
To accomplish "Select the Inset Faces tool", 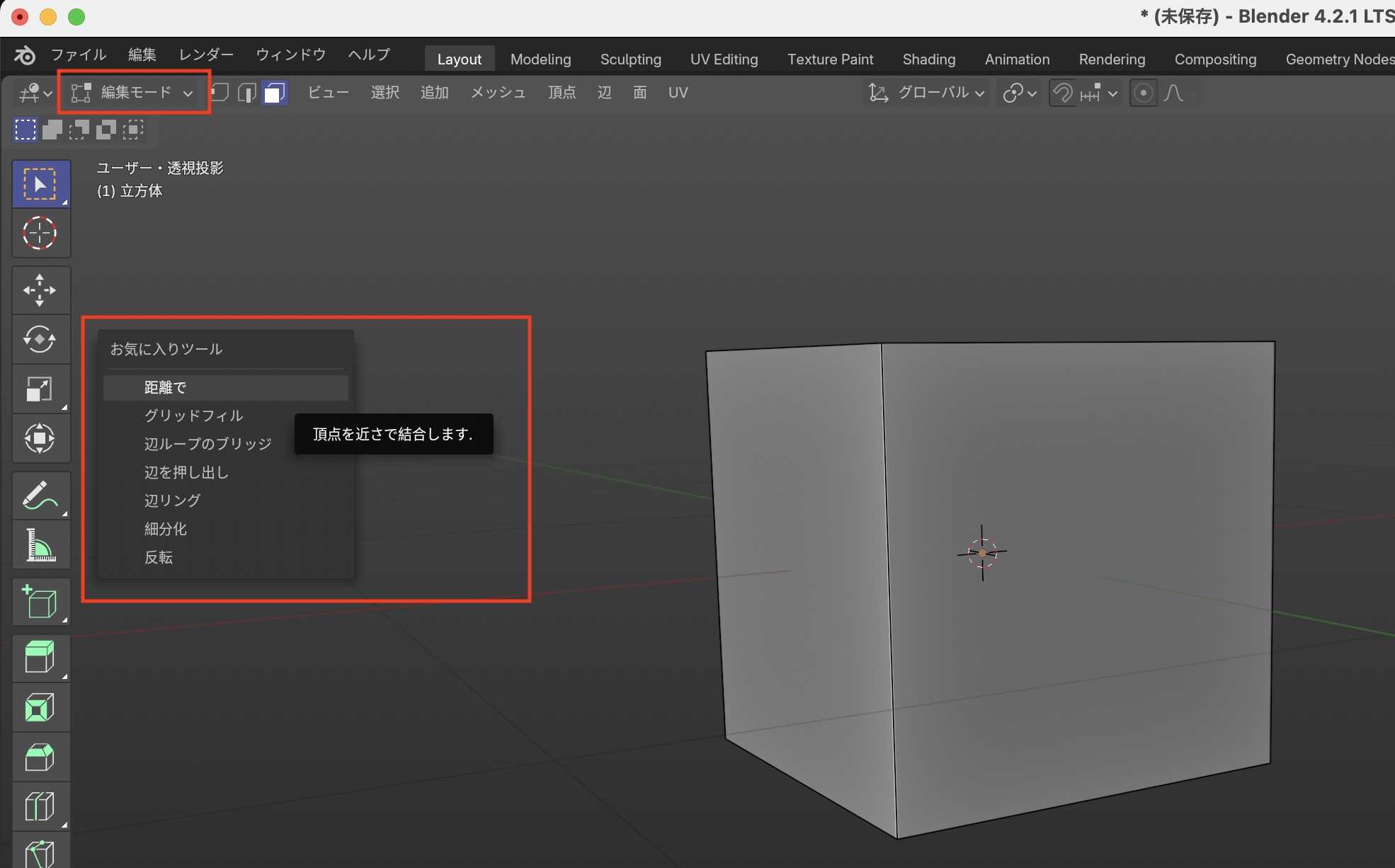I will 40,707.
